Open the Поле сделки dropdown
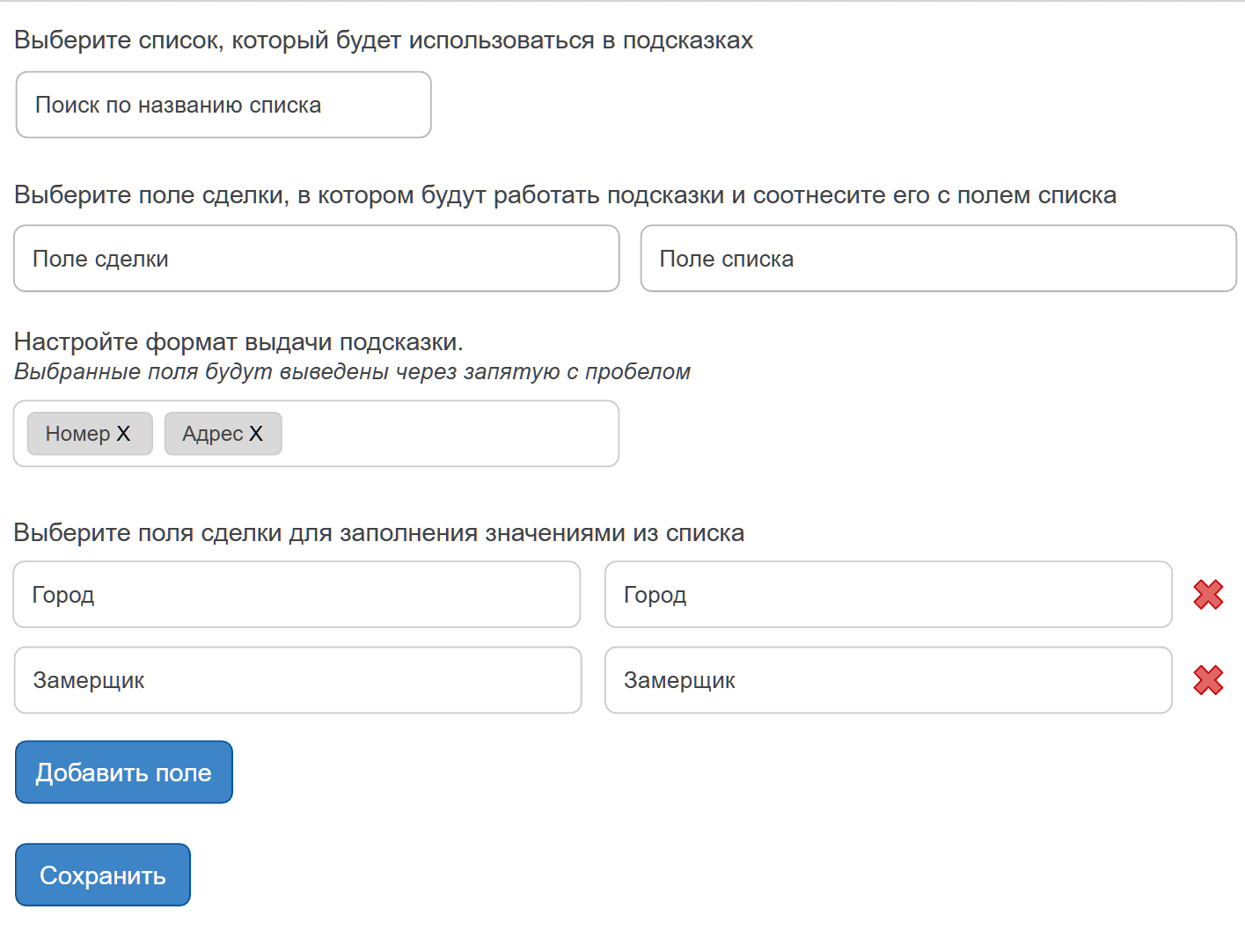This screenshot has width=1245, height=952. pos(316,259)
